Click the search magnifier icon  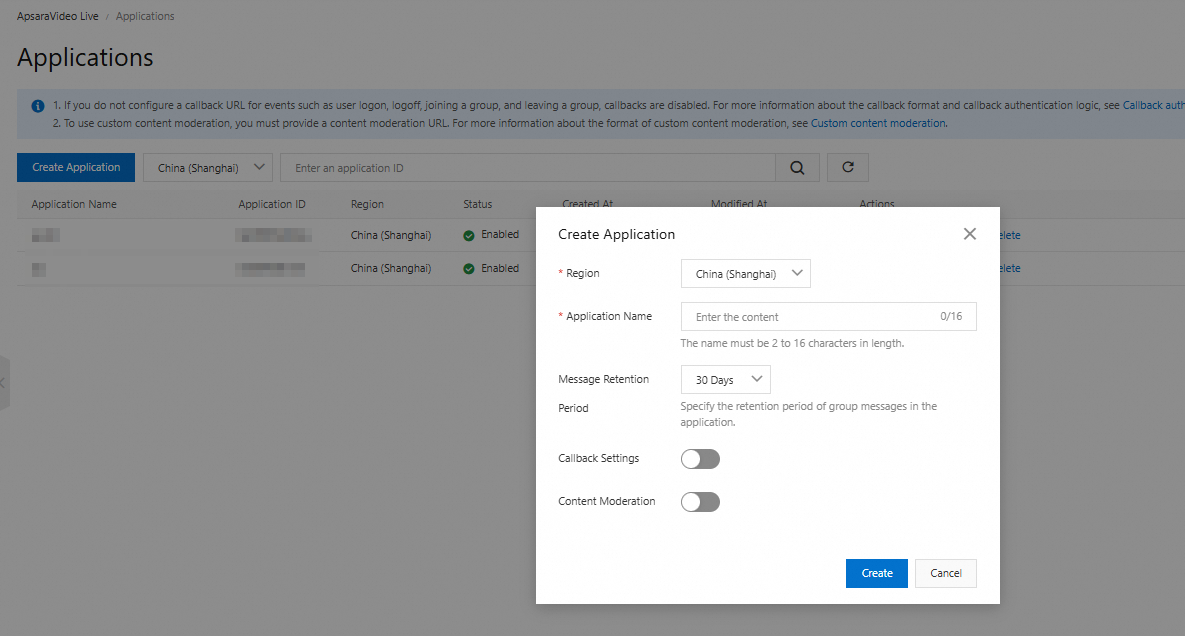pyautogui.click(x=797, y=168)
